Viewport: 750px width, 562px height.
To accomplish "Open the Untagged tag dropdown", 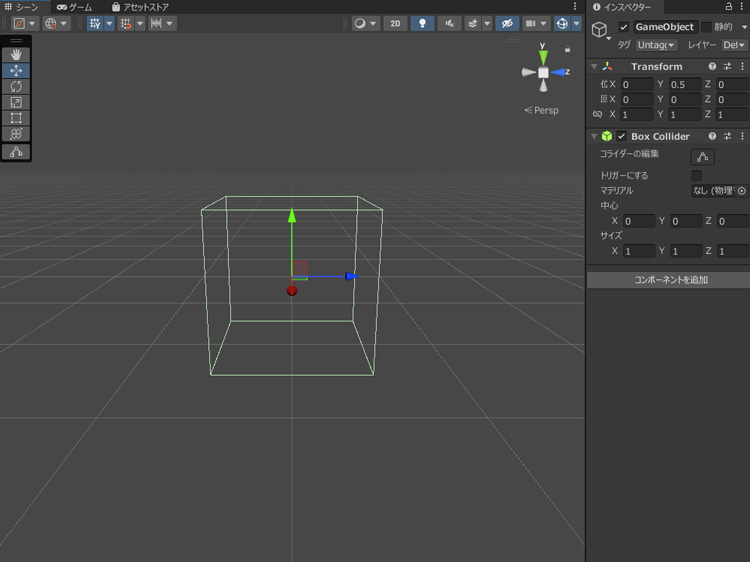I will 657,45.
